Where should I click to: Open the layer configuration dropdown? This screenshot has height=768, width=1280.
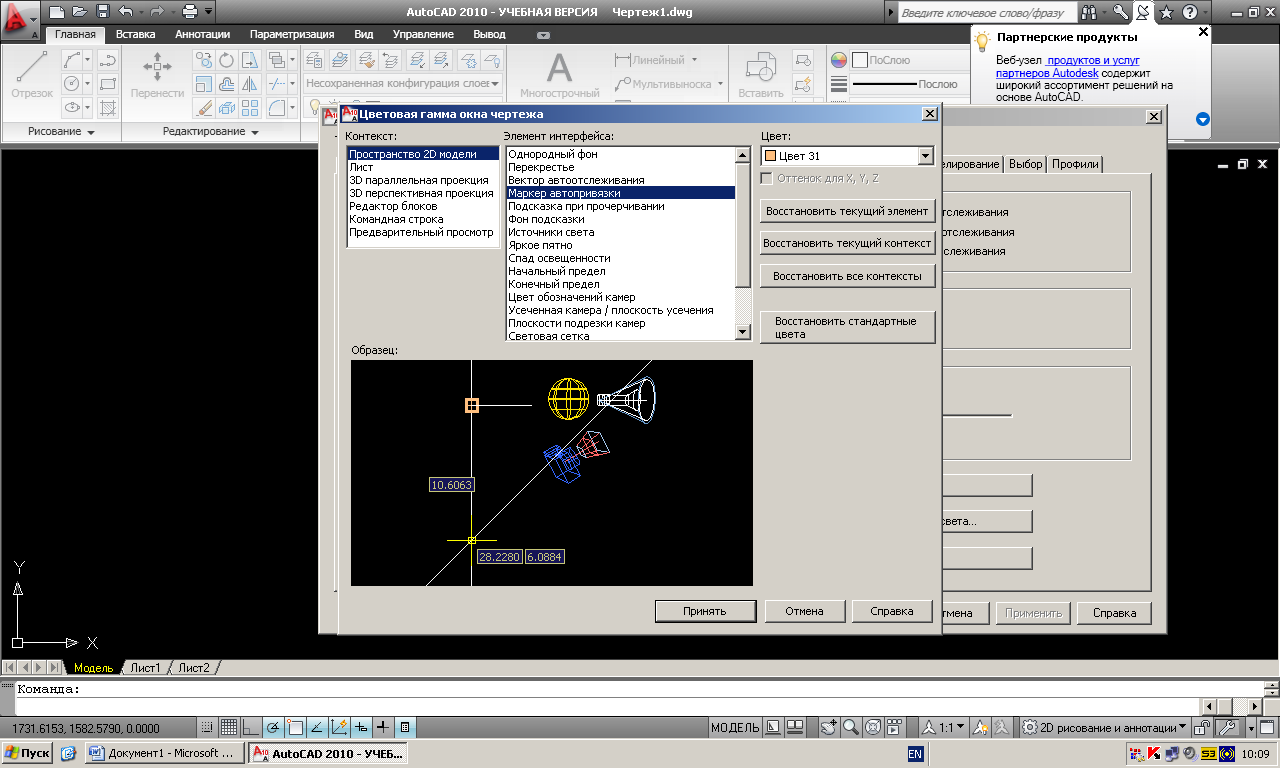[403, 84]
